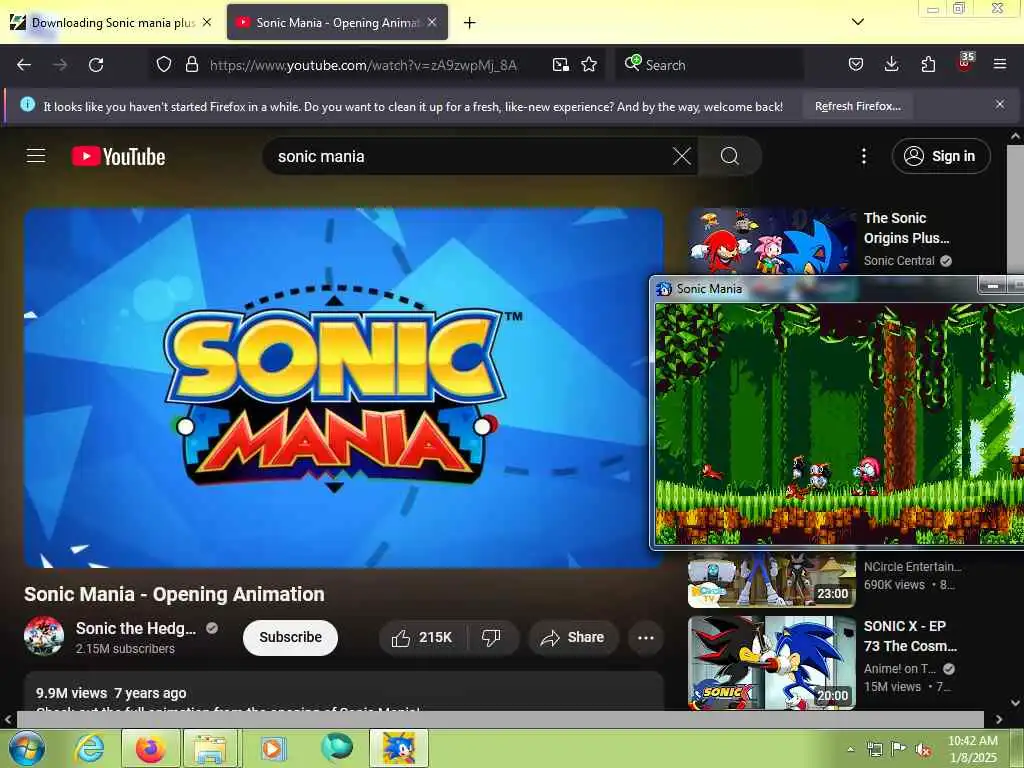The image size is (1024, 768).
Task: Open the Pocket save icon
Action: pyautogui.click(x=856, y=65)
